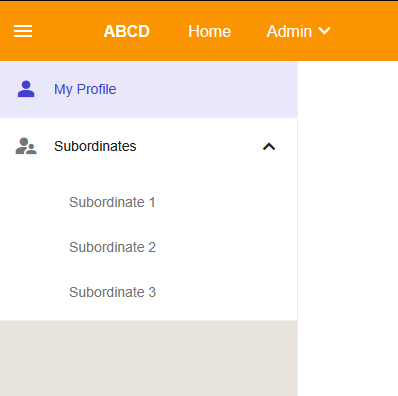Open Subordinate 2 from the list
398x396 pixels.
tap(112, 247)
